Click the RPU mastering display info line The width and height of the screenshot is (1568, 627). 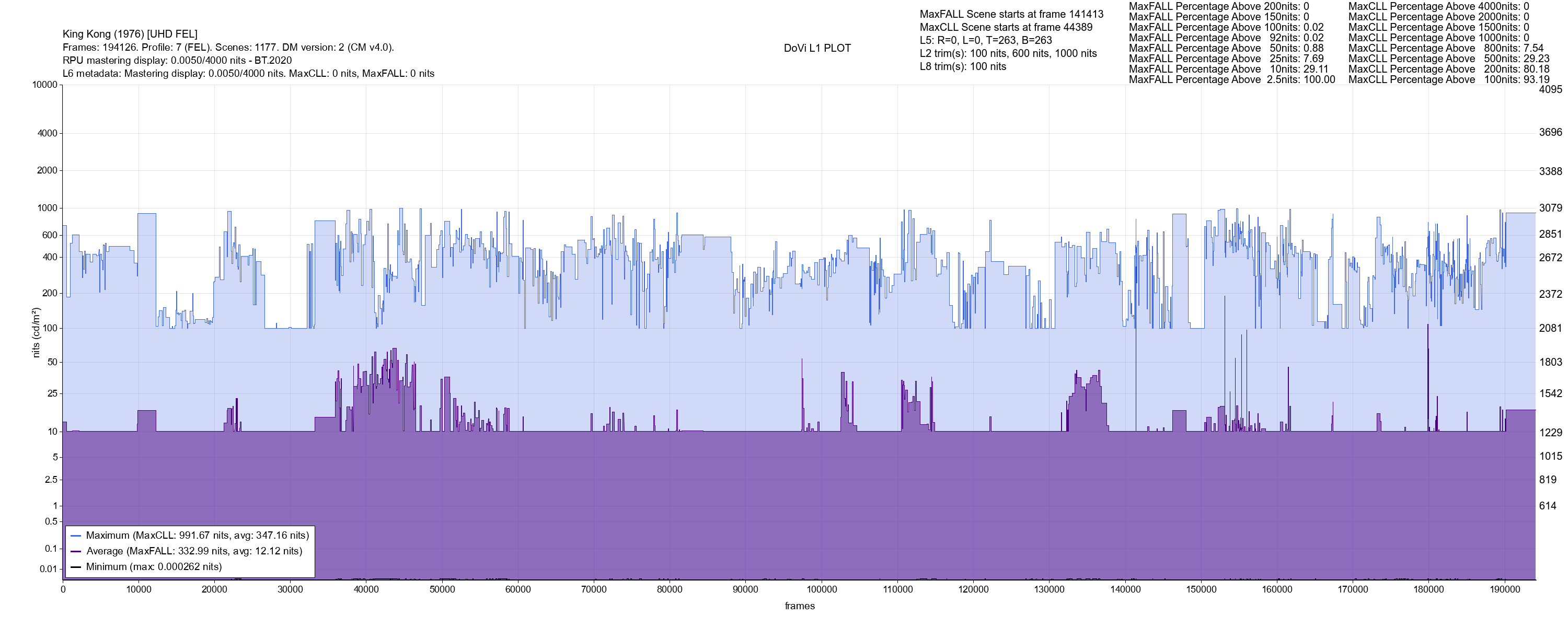coord(177,60)
